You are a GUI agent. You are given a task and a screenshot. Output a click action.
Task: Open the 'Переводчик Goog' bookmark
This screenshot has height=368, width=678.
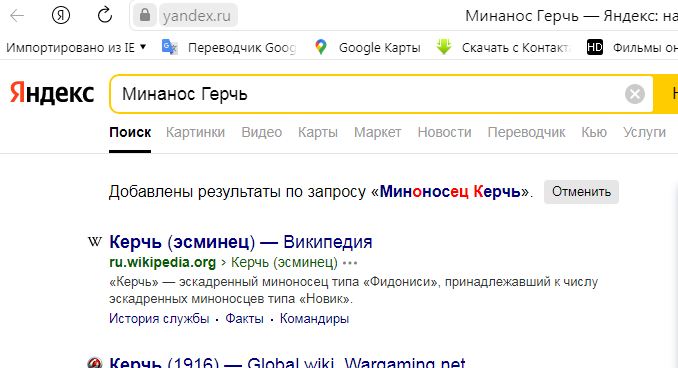click(x=242, y=47)
